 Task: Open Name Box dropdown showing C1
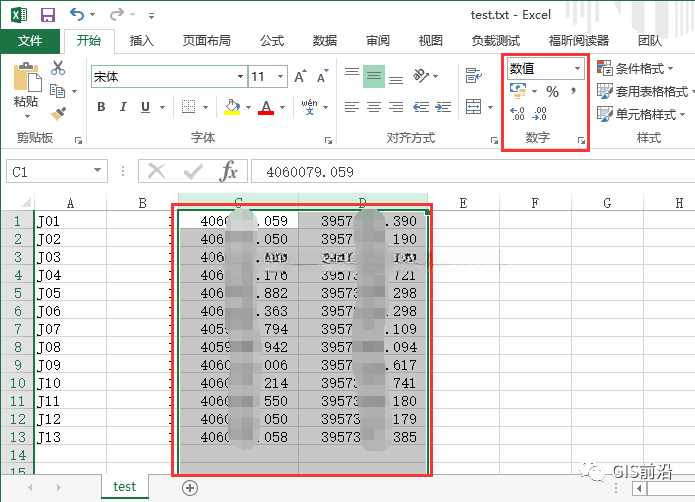coord(97,171)
